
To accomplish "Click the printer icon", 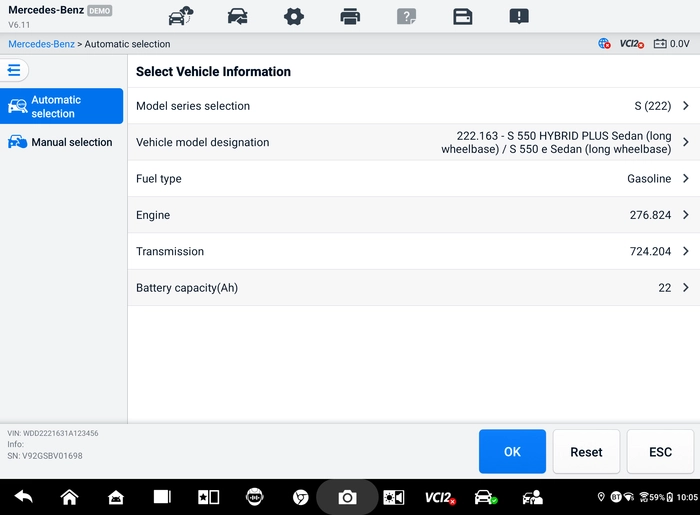I will point(350,17).
